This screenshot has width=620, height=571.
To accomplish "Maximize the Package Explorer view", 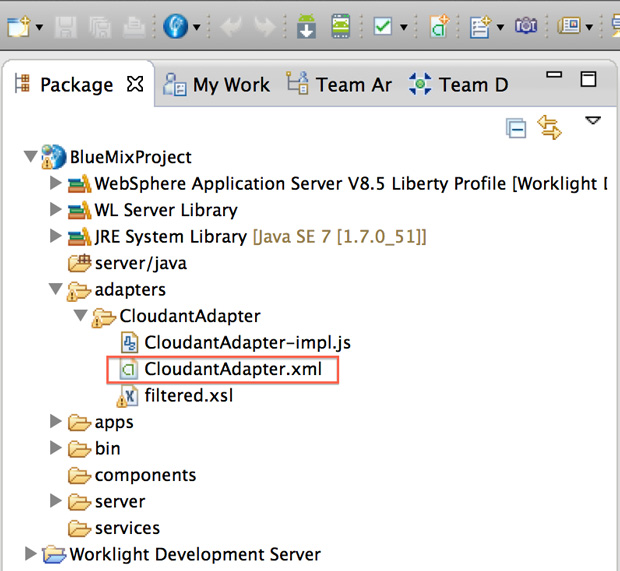I will click(588, 79).
